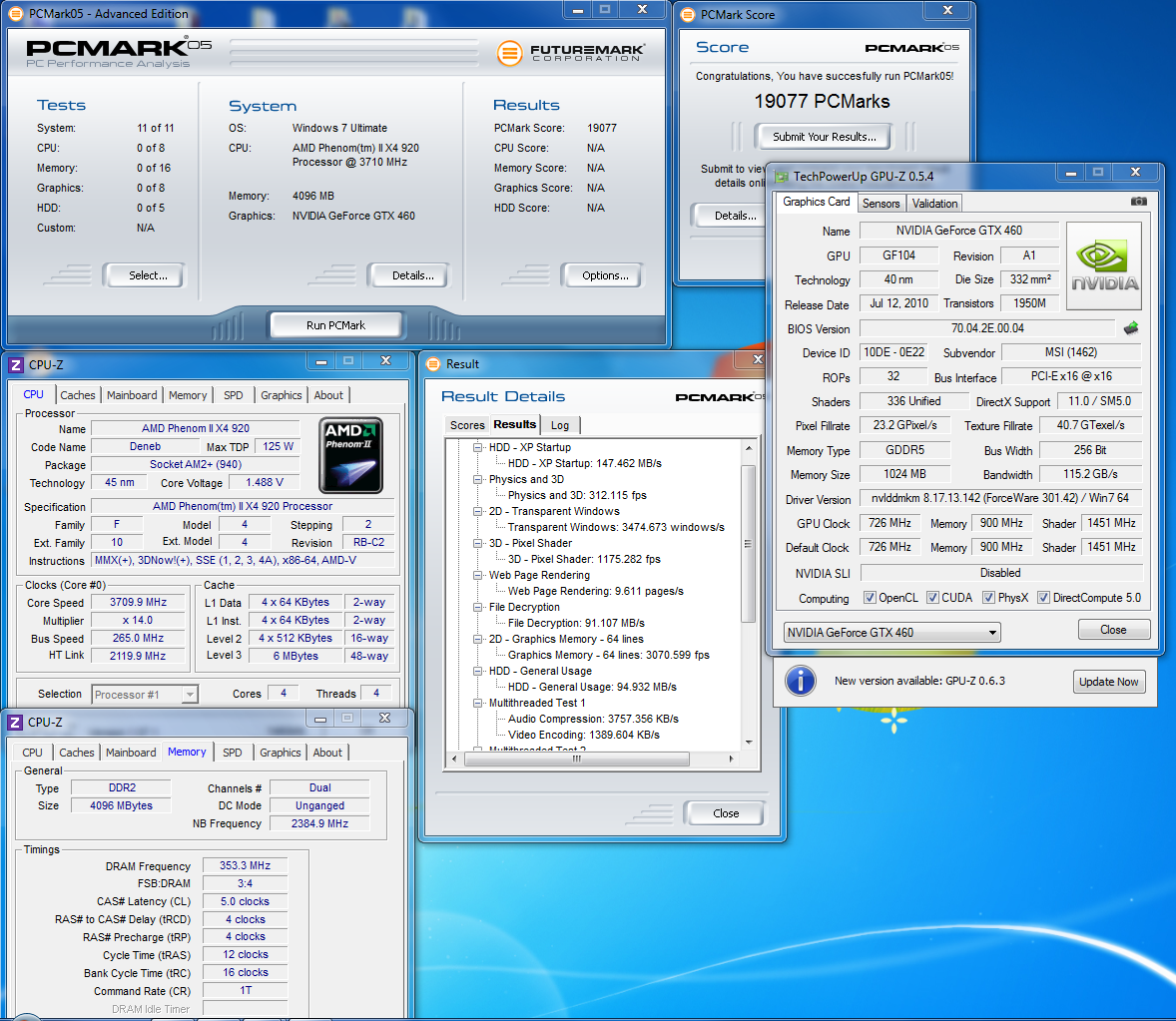Click the AMD Phenom II logo in CPU-Z
Viewport: 1176px width, 1021px height.
click(x=351, y=455)
